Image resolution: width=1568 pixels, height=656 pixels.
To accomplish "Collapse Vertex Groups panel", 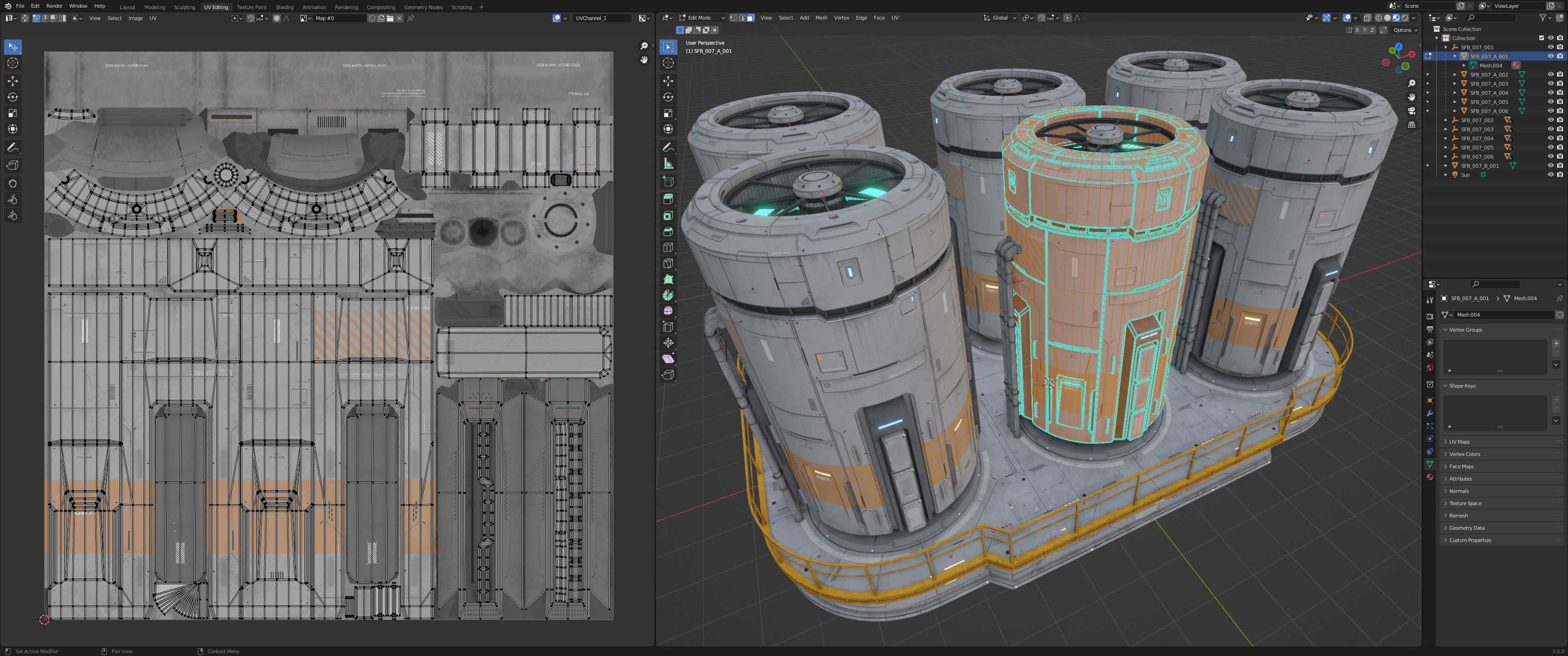I will point(1502,330).
